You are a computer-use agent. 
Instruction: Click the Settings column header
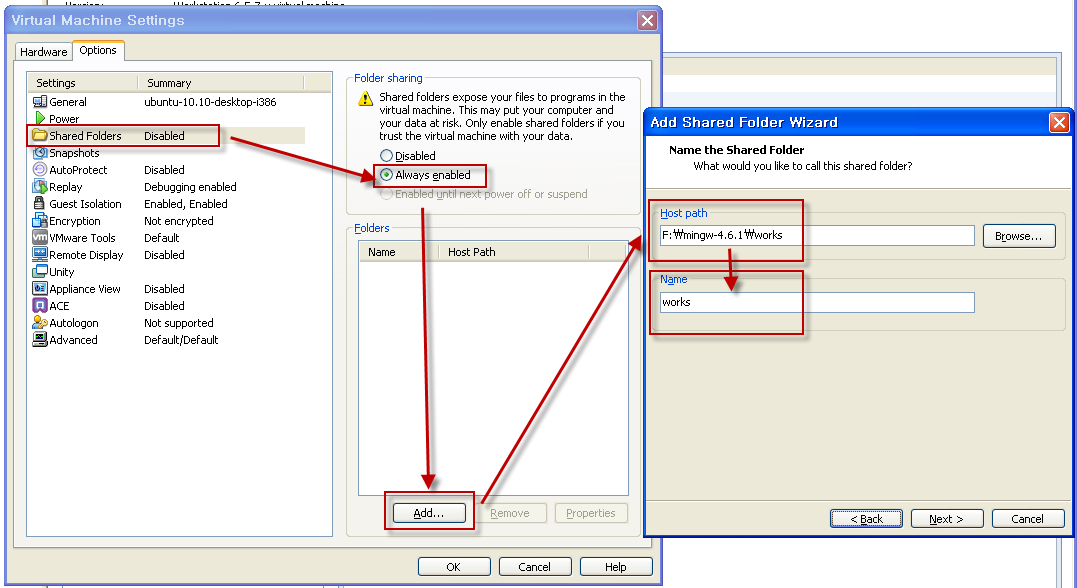(83, 83)
